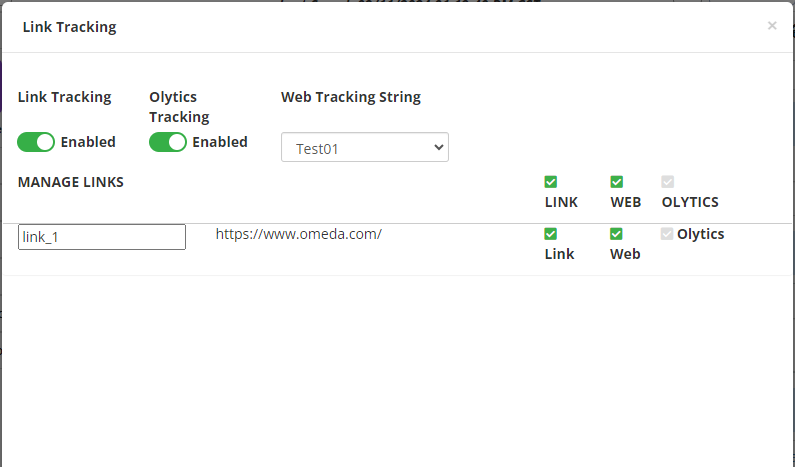Click the WEB column header label
This screenshot has width=795, height=467.
[x=626, y=202]
